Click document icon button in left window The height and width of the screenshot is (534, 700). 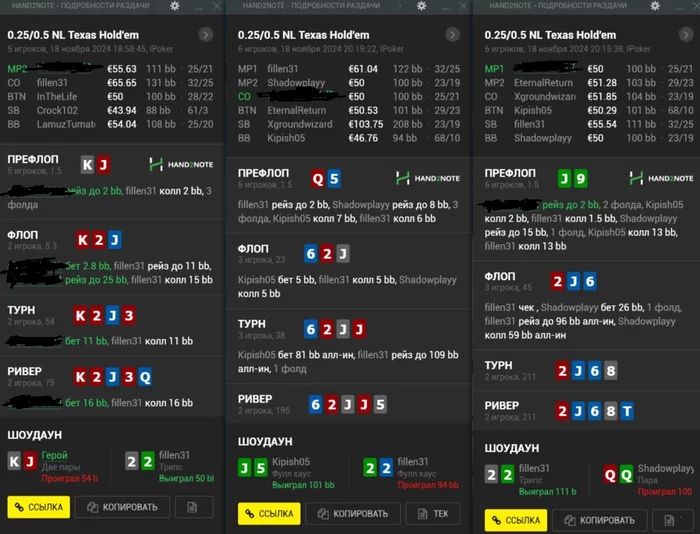194,507
